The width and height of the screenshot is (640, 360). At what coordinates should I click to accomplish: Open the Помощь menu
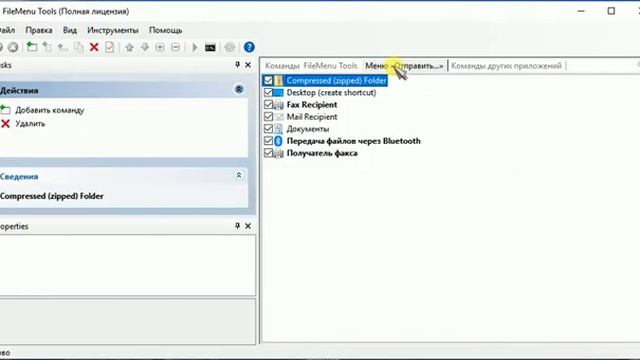point(165,30)
